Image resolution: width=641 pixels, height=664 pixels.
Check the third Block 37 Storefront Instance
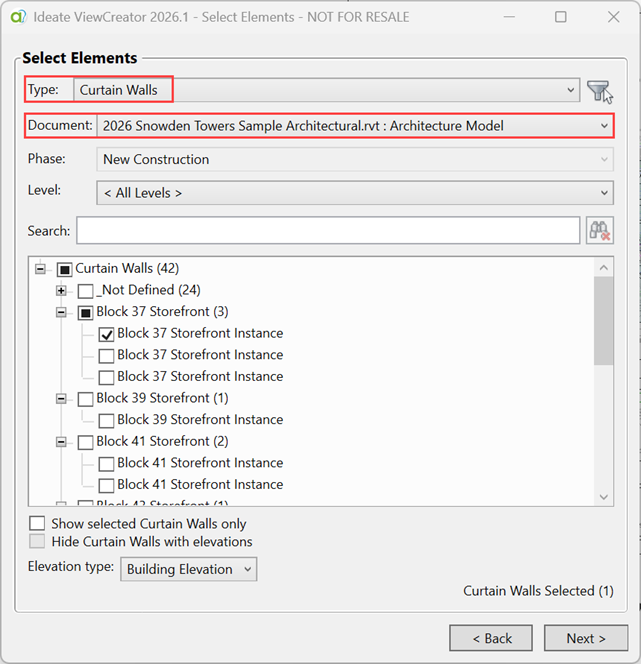click(106, 378)
